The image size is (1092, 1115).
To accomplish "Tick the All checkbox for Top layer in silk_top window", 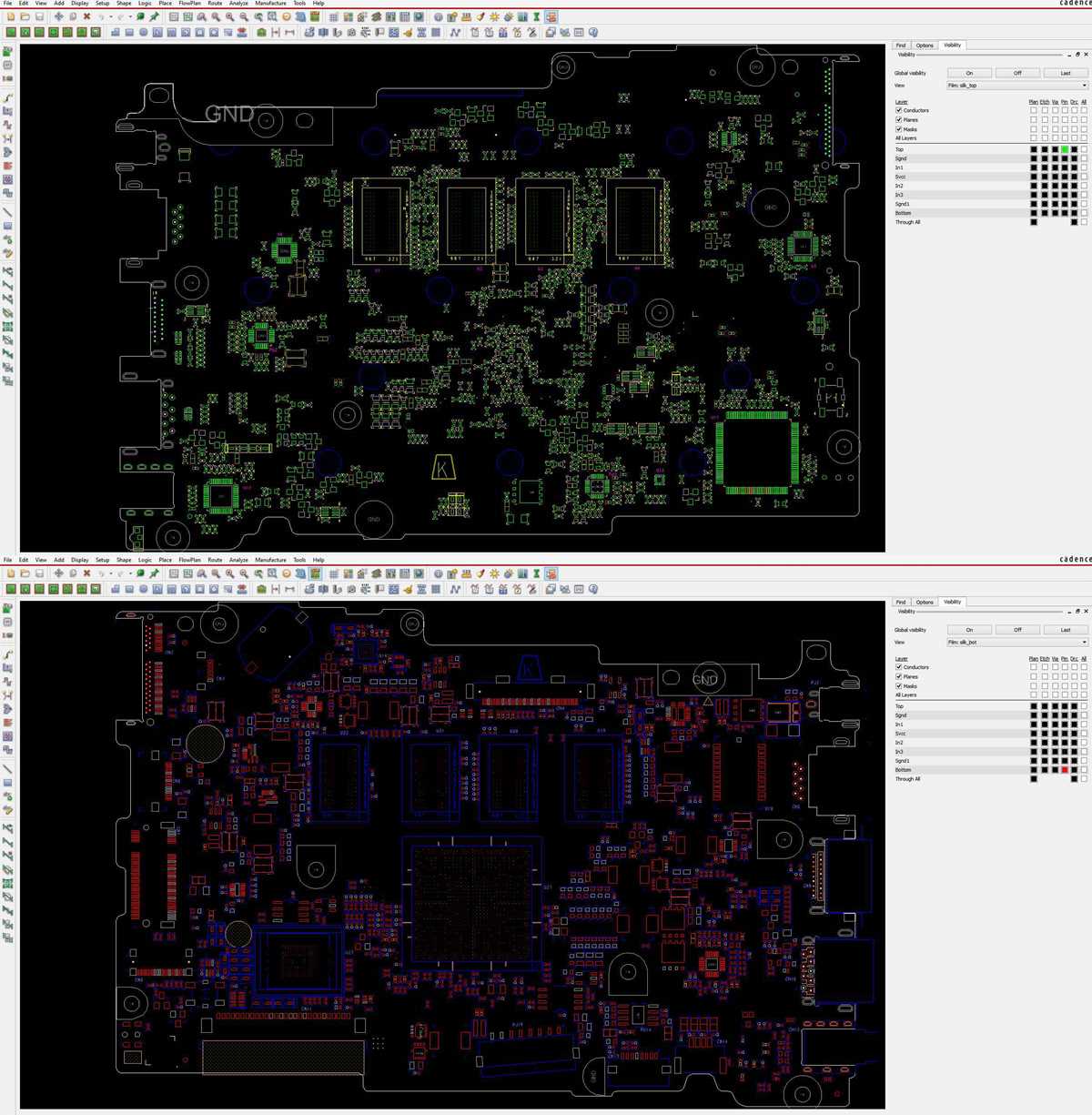I will tap(1084, 149).
